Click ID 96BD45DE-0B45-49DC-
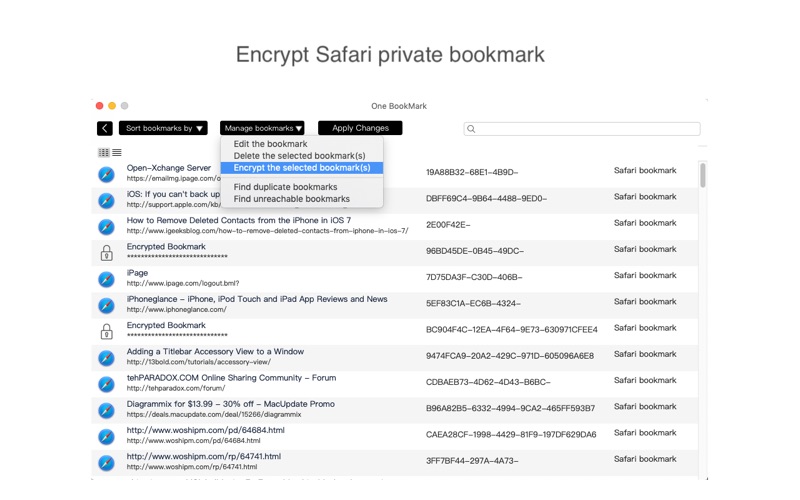The width and height of the screenshot is (800, 500). tap(475, 251)
